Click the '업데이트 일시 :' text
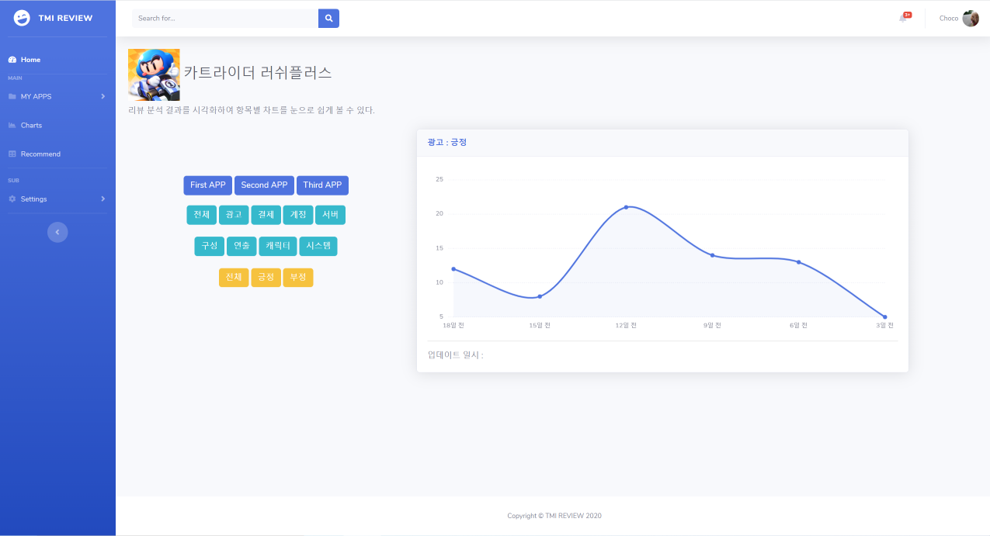 pos(455,355)
